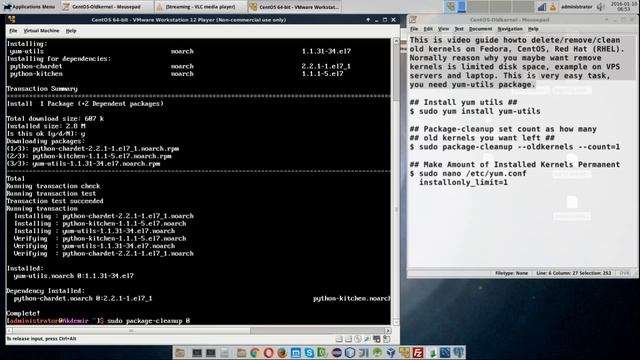Click the volume speaker tray icon
This screenshot has height=360, width=640.
[601, 7]
